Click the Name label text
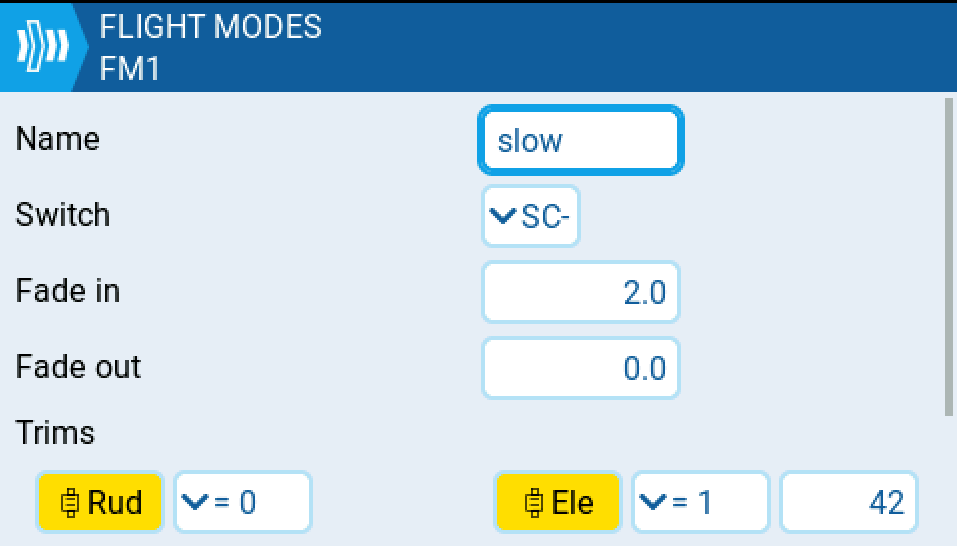The image size is (957, 546). [58, 138]
